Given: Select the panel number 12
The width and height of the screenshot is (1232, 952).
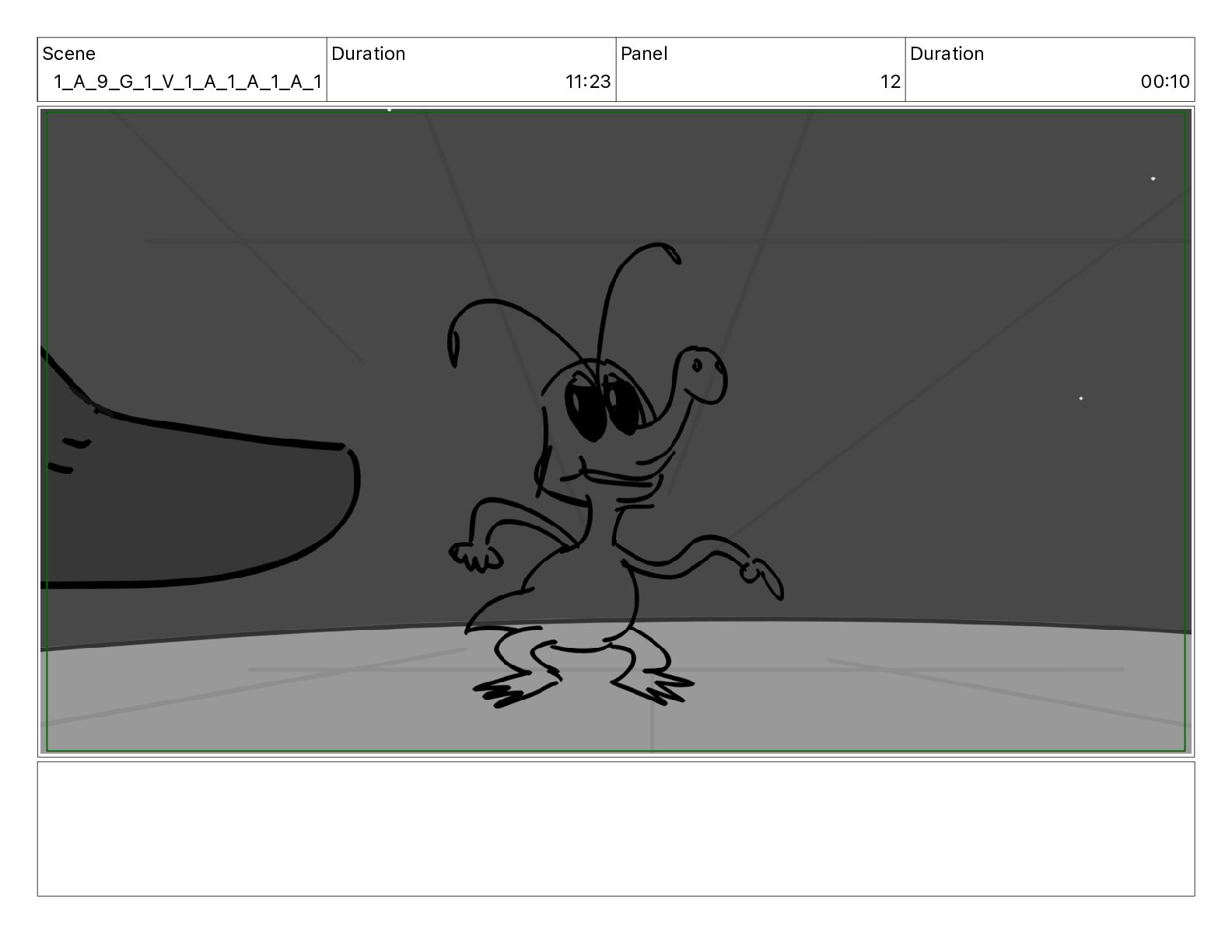Looking at the screenshot, I should [x=890, y=82].
